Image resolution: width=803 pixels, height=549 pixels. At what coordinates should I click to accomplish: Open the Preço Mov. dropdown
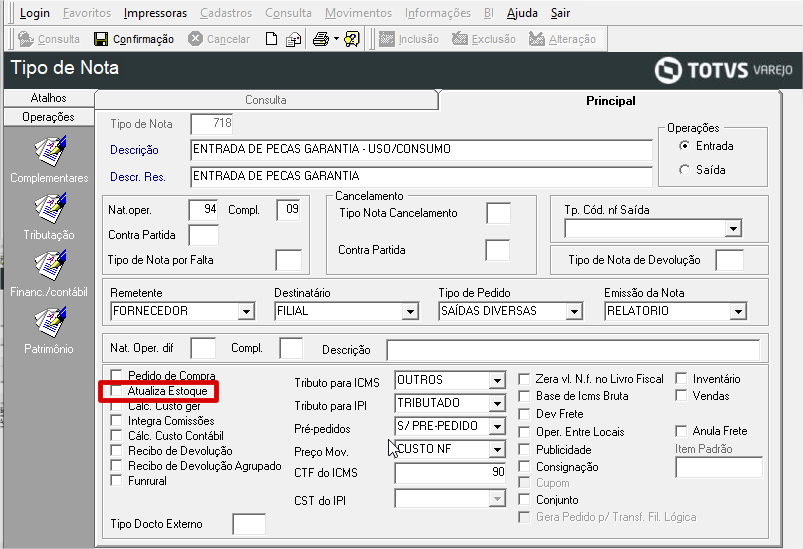[497, 450]
